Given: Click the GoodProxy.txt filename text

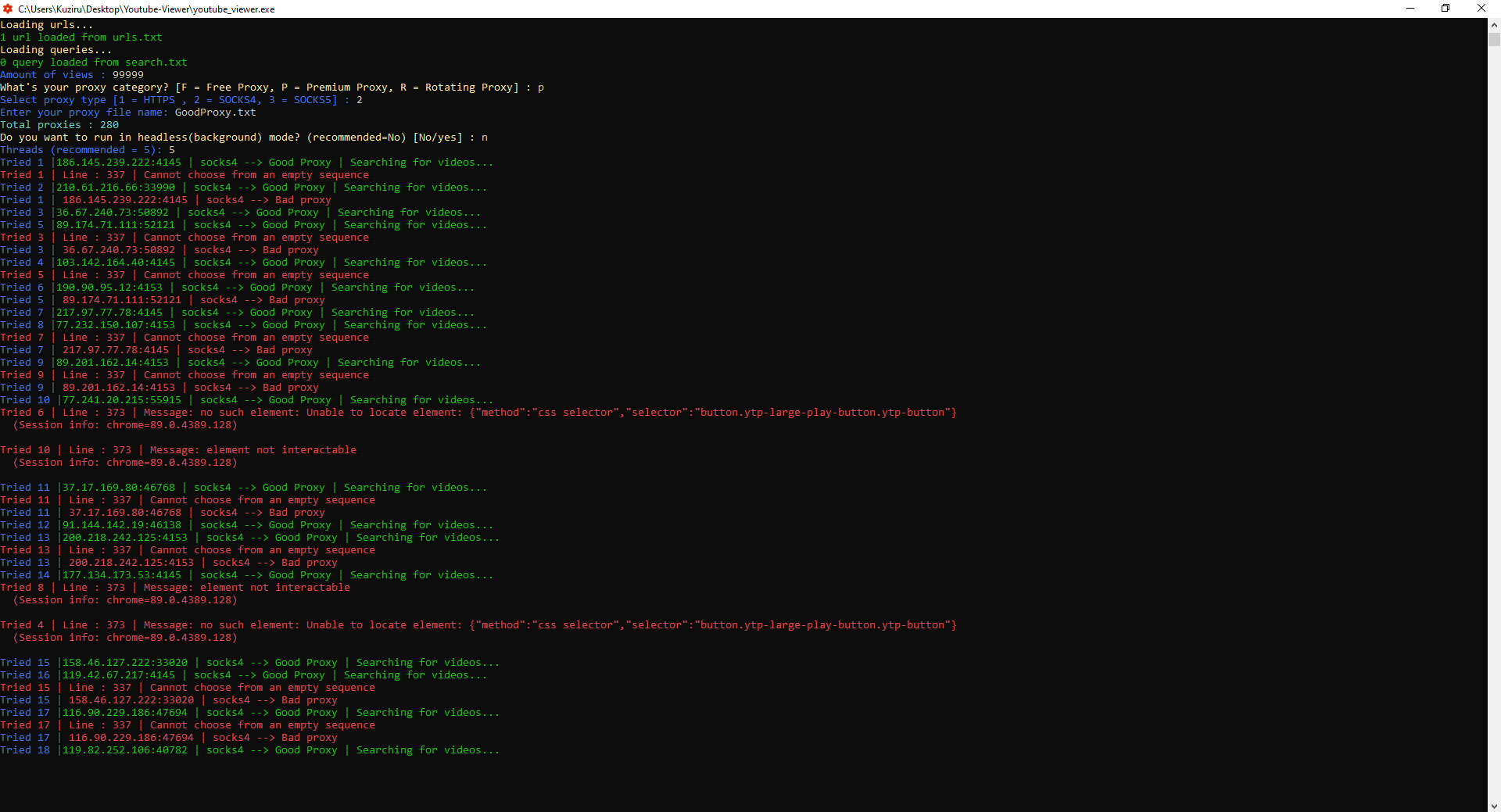Looking at the screenshot, I should click(214, 112).
